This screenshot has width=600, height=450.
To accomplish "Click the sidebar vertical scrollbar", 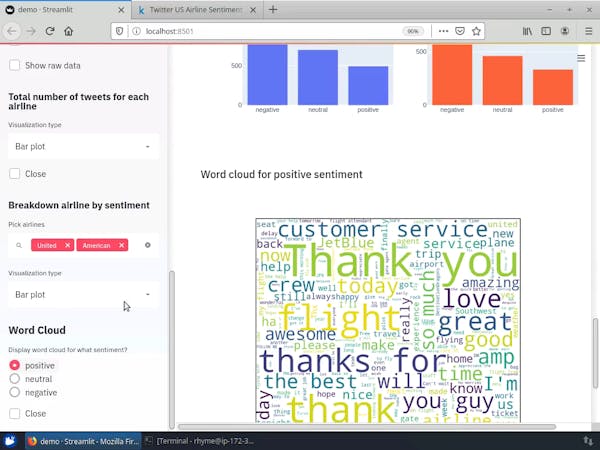I will click(172, 349).
